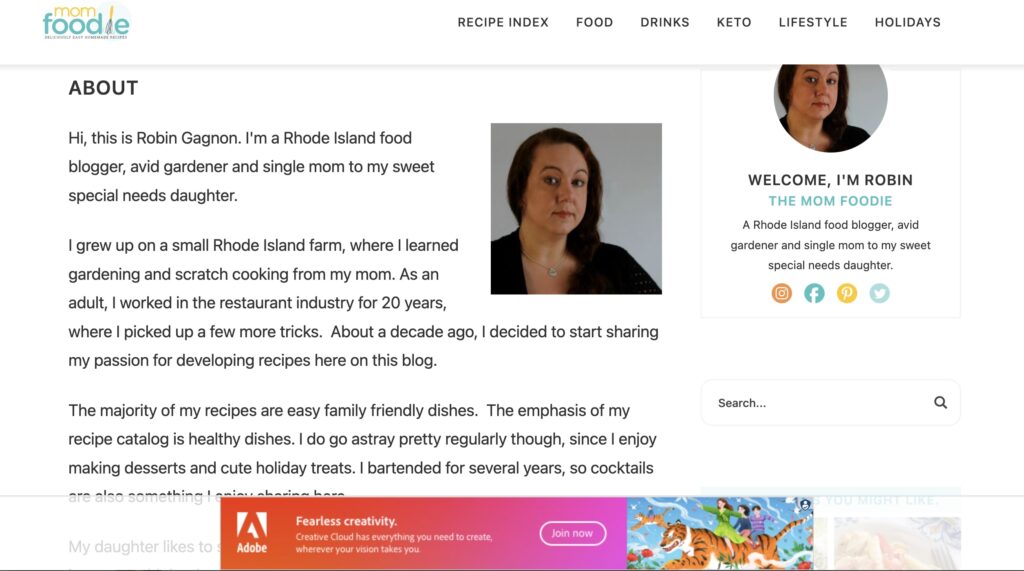Click Robin's square portrait in the article

[x=576, y=208]
